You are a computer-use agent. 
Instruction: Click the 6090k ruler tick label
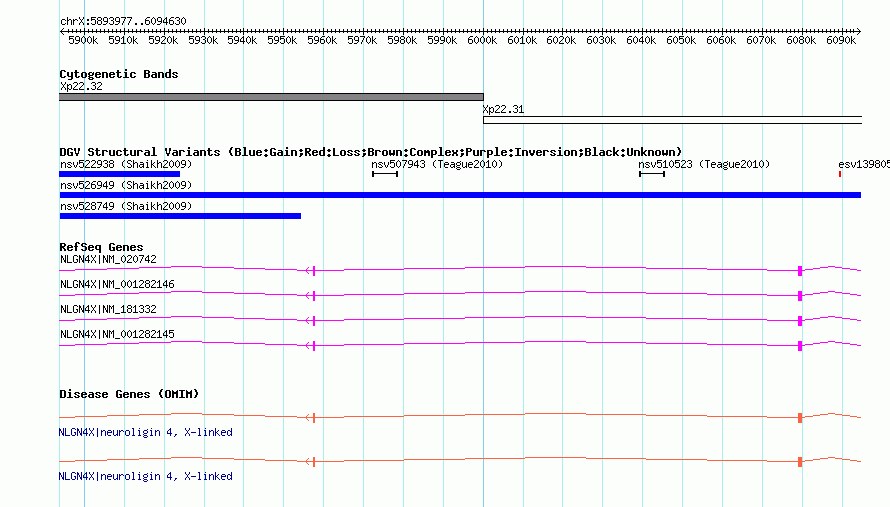click(841, 40)
